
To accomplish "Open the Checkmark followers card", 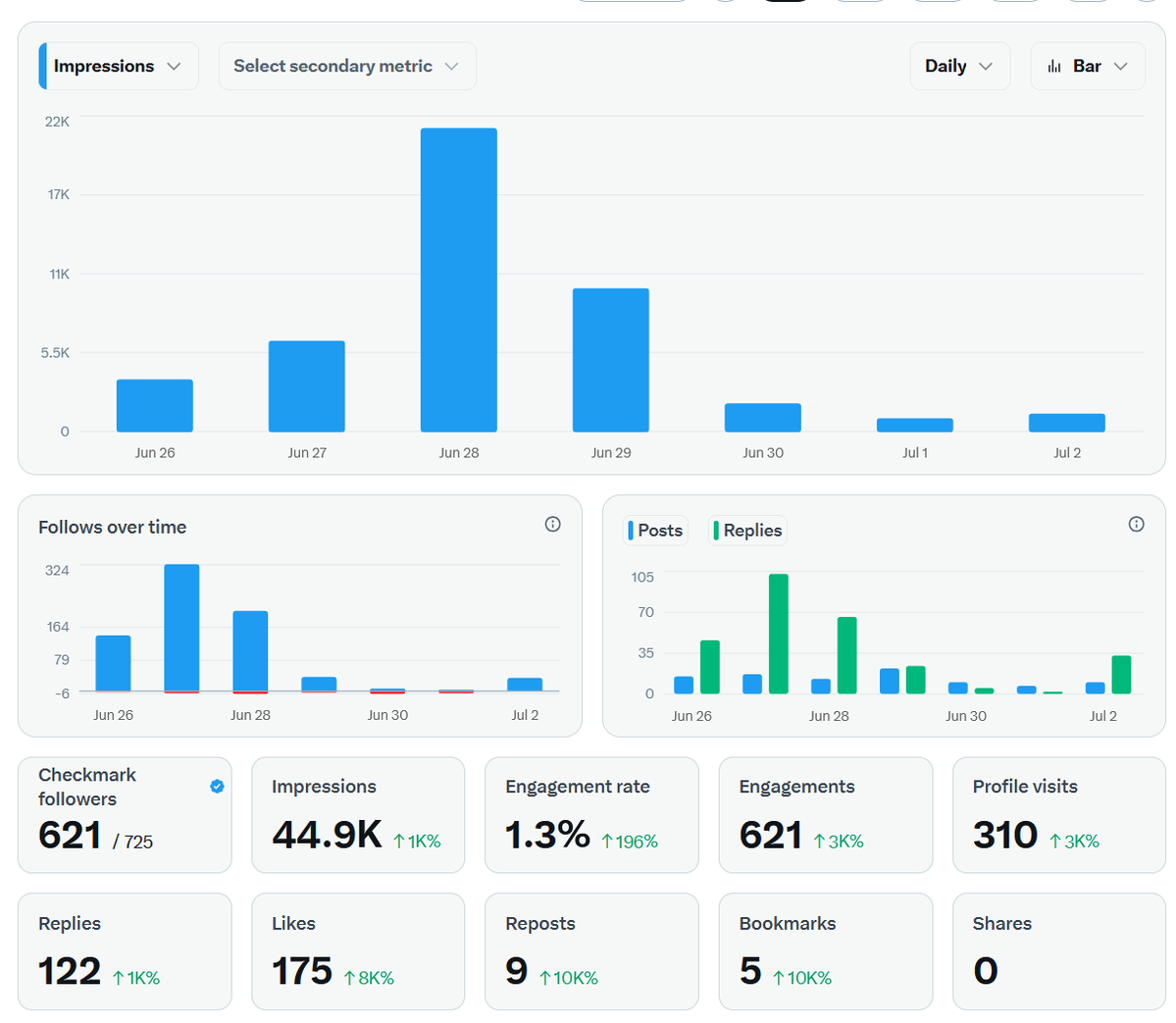I will (x=125, y=815).
